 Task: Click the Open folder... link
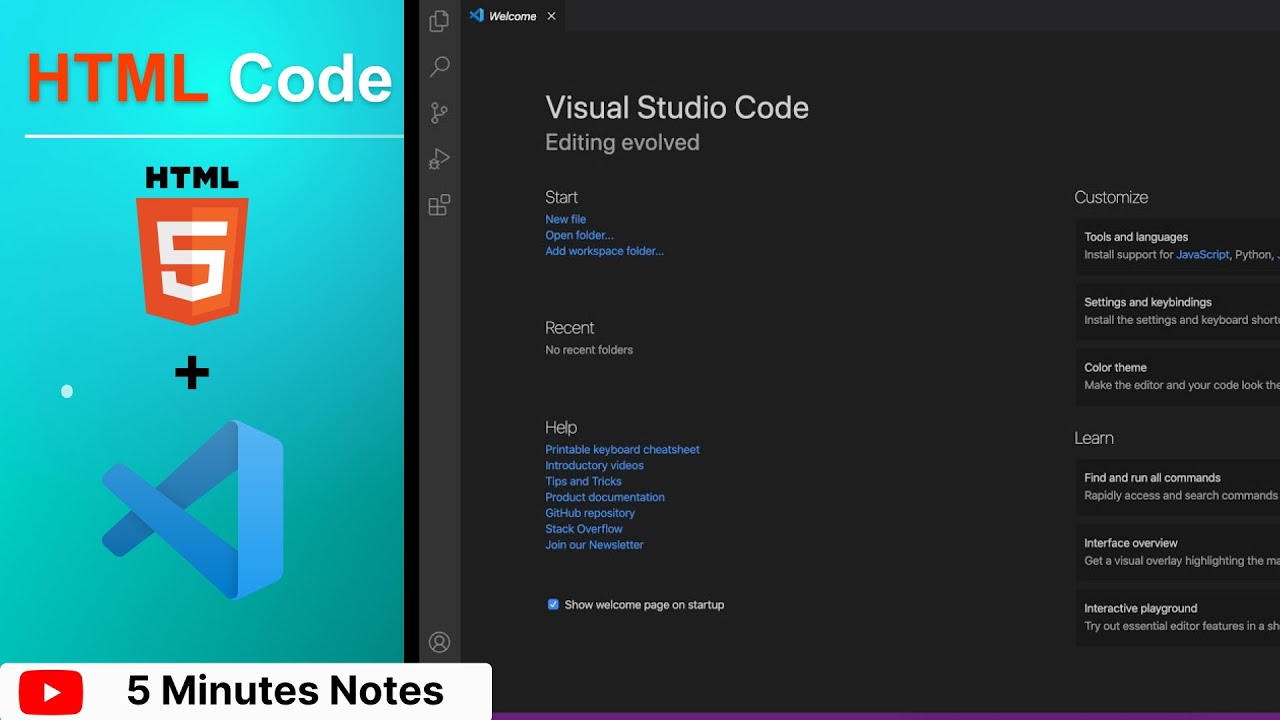coord(579,235)
